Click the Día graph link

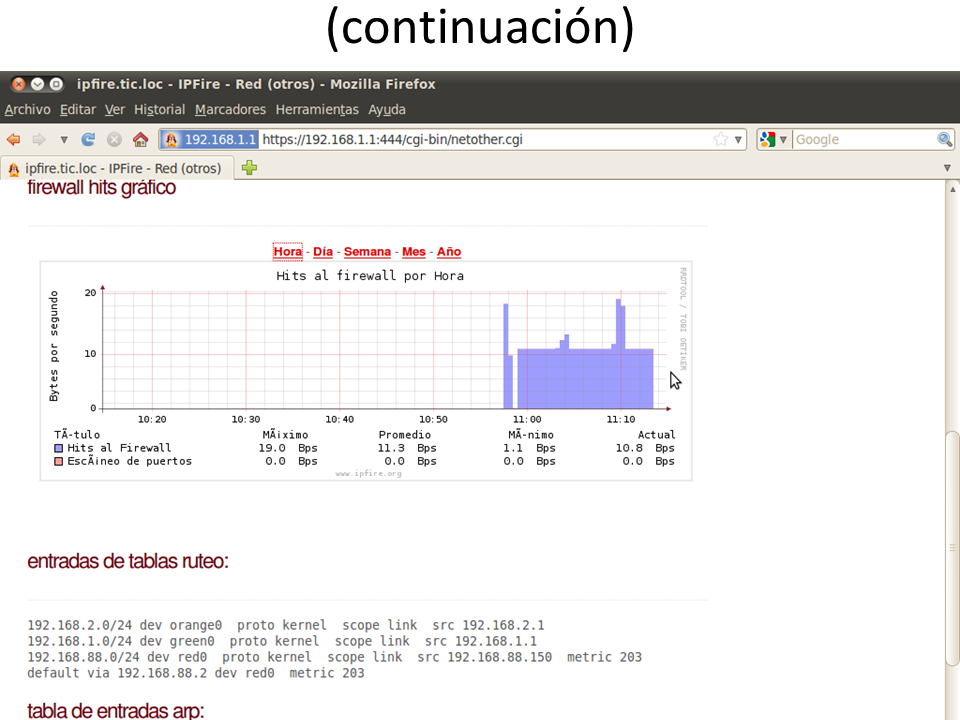tap(323, 252)
